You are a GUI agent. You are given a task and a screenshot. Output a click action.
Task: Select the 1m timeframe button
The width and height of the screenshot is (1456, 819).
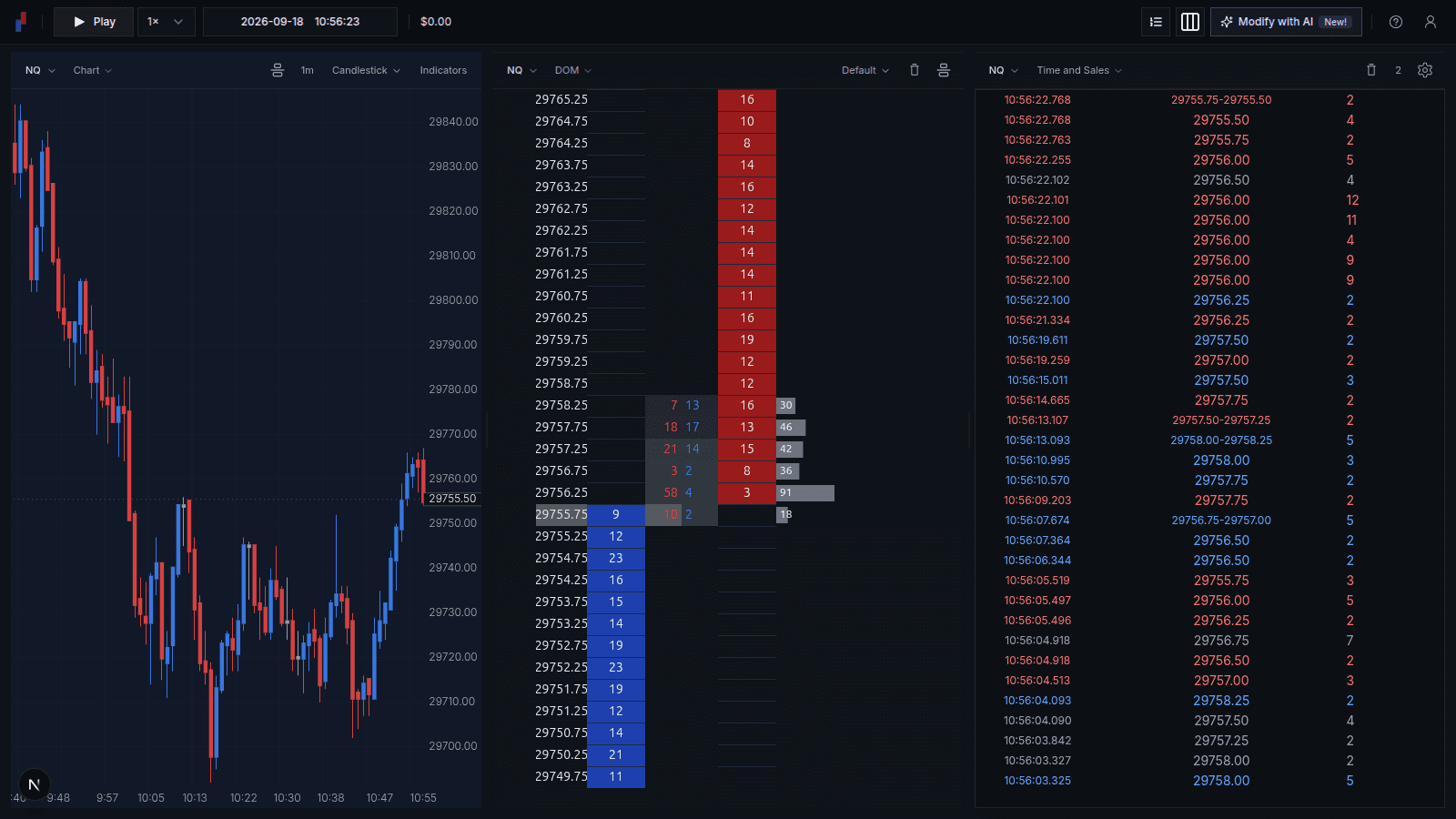(308, 70)
